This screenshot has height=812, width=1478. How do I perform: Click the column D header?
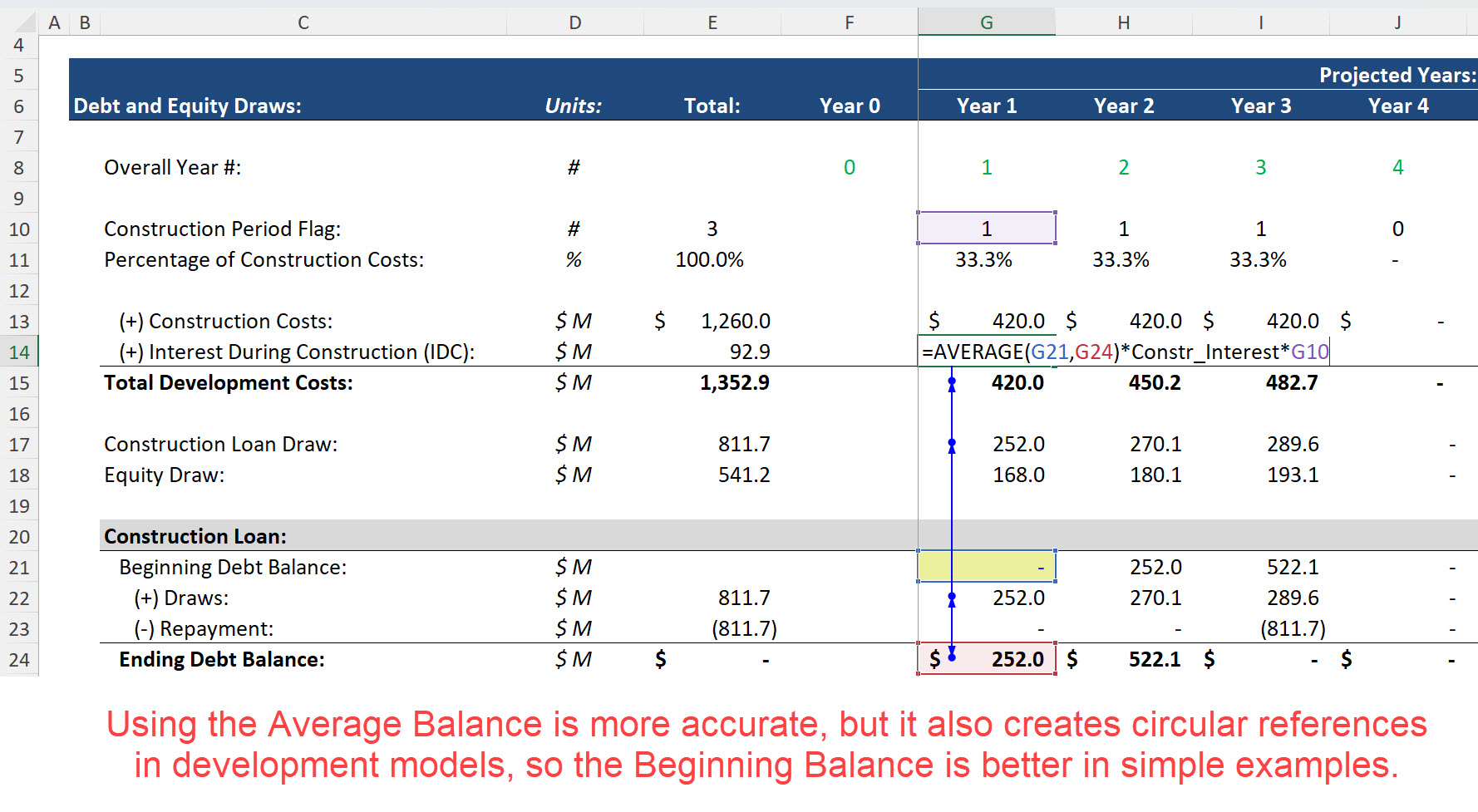click(575, 22)
